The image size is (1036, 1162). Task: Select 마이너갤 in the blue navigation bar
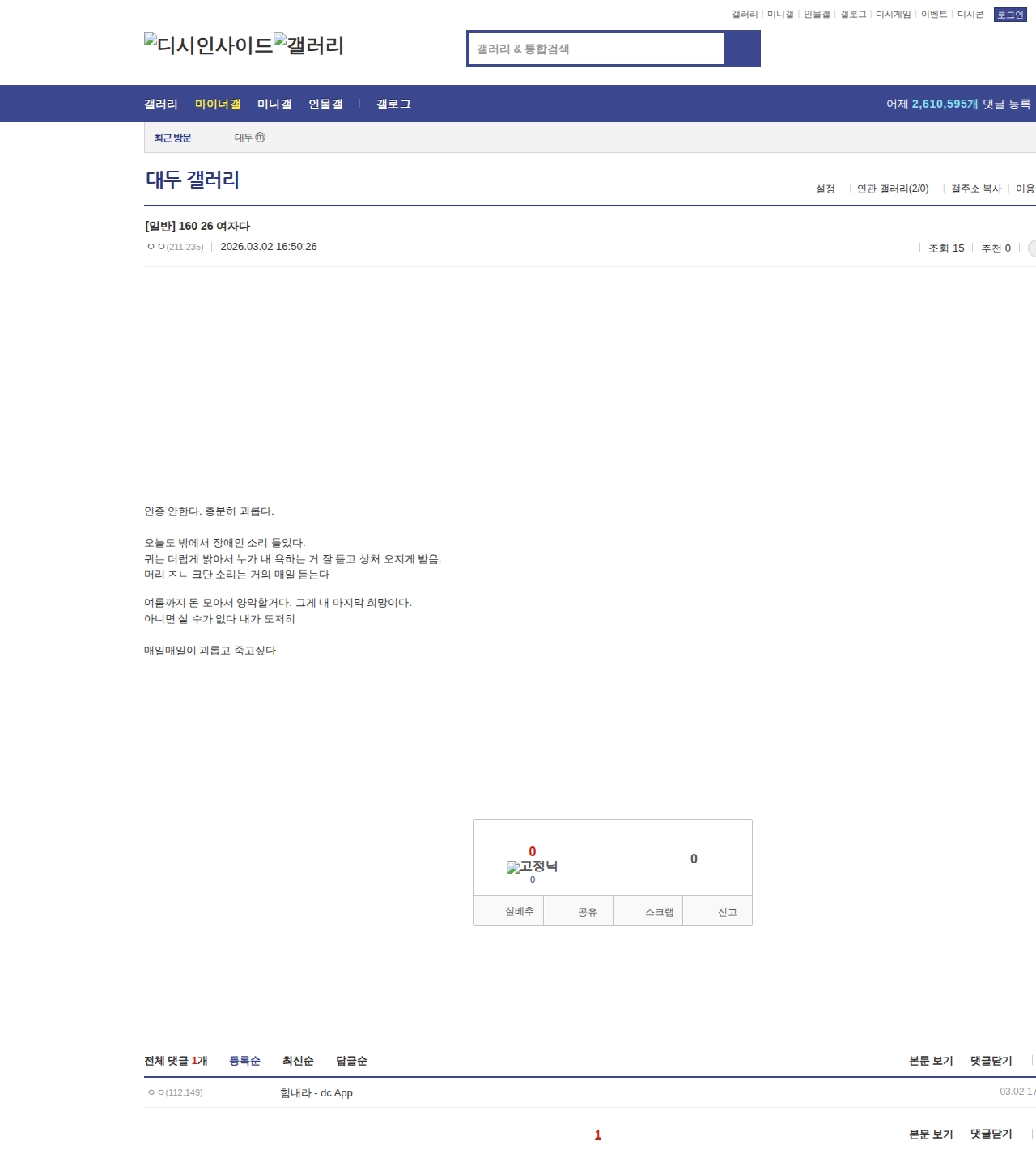point(218,104)
